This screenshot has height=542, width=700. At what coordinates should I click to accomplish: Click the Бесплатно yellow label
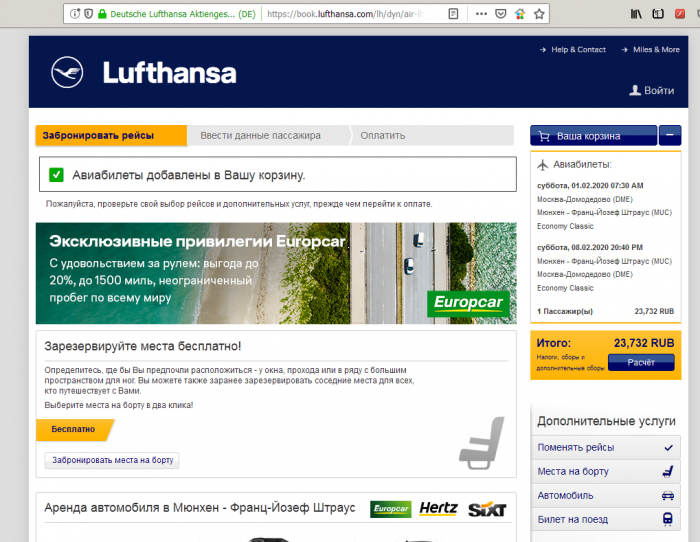(73, 429)
